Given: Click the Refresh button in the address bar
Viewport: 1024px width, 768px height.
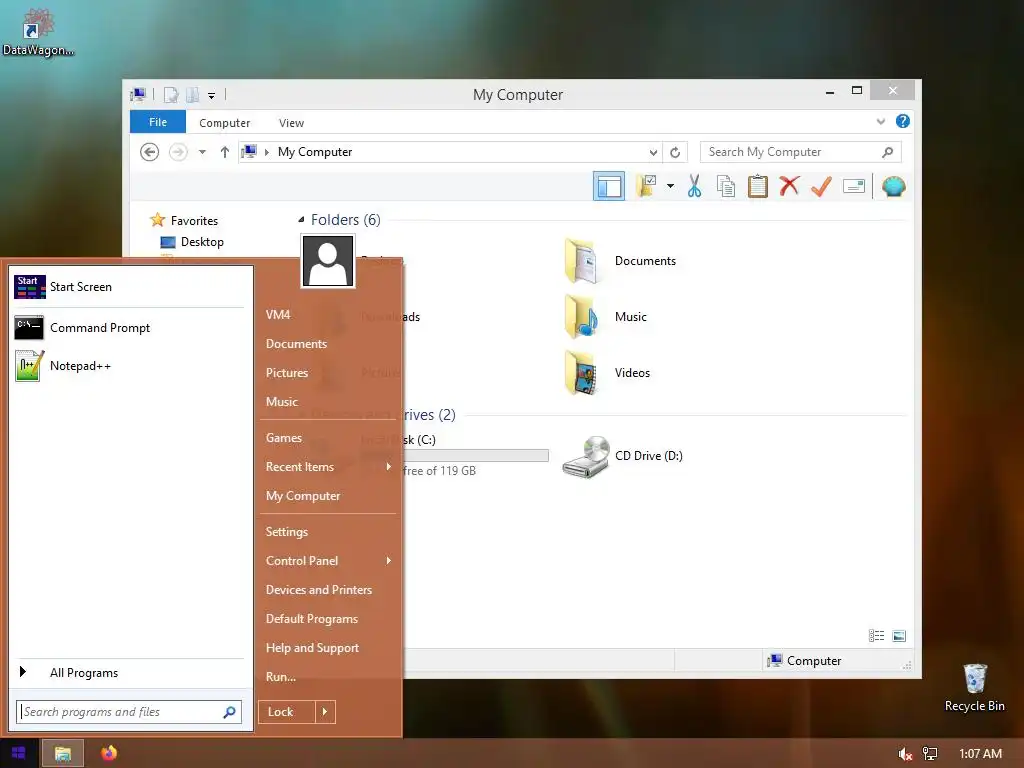Looking at the screenshot, I should tap(675, 152).
